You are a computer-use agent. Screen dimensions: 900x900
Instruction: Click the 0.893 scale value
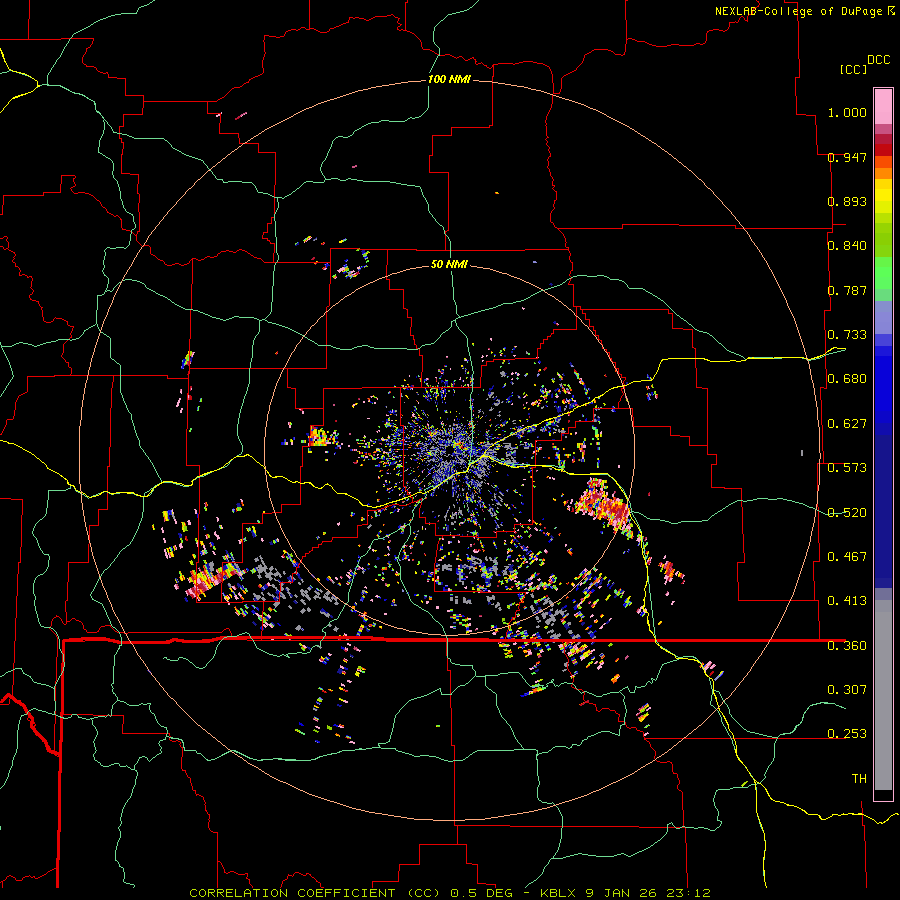(x=847, y=201)
